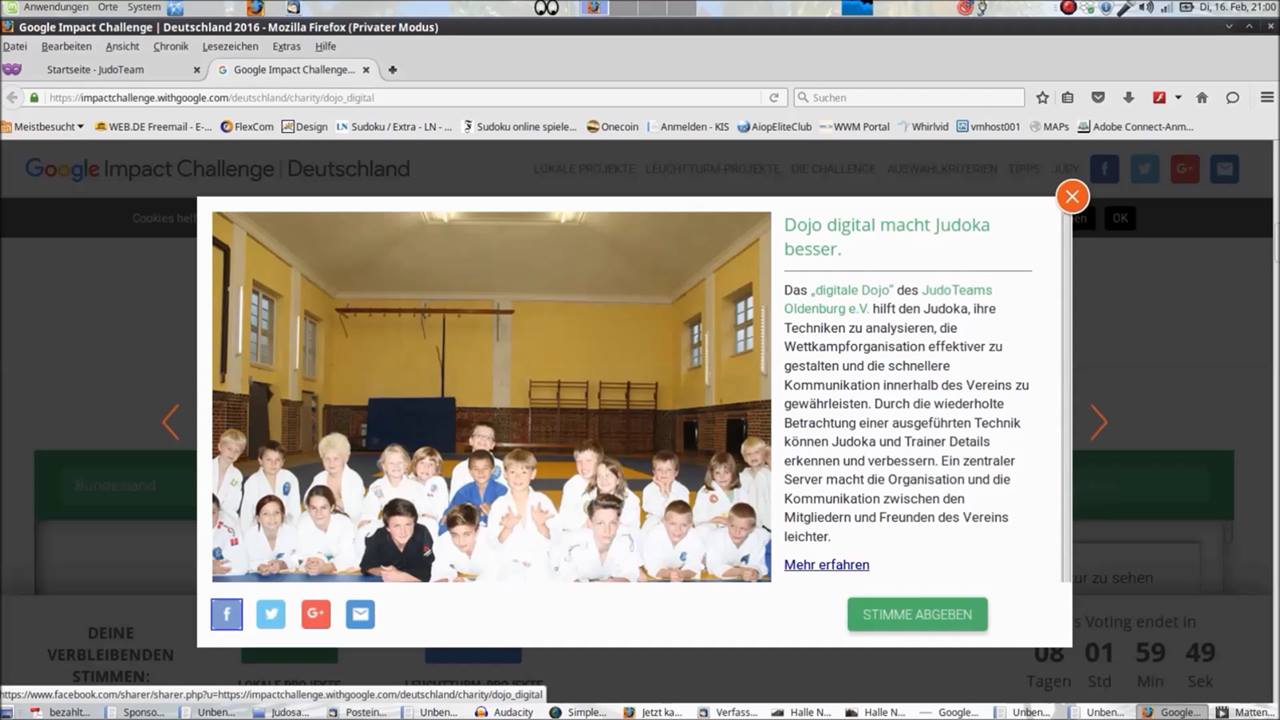Viewport: 1280px width, 720px height.
Task: Click the email share icon in dialog
Action: (361, 614)
